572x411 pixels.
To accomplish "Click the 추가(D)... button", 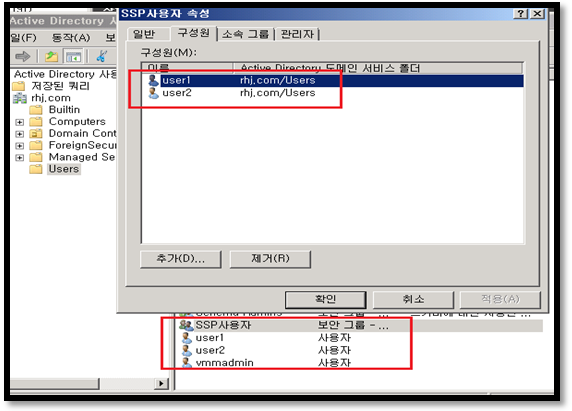I will tap(181, 259).
